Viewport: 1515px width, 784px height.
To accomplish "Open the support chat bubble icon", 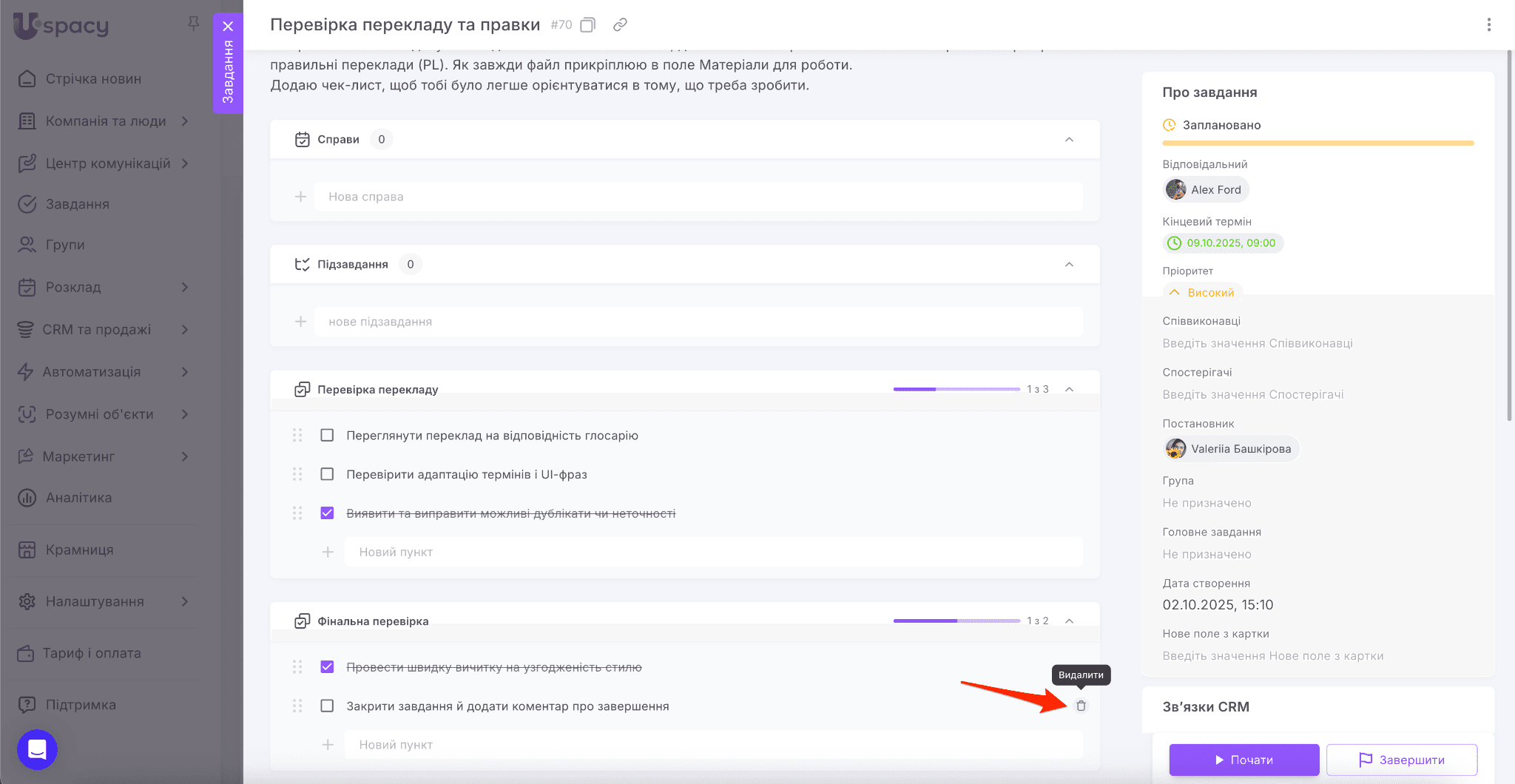I will coord(37,749).
